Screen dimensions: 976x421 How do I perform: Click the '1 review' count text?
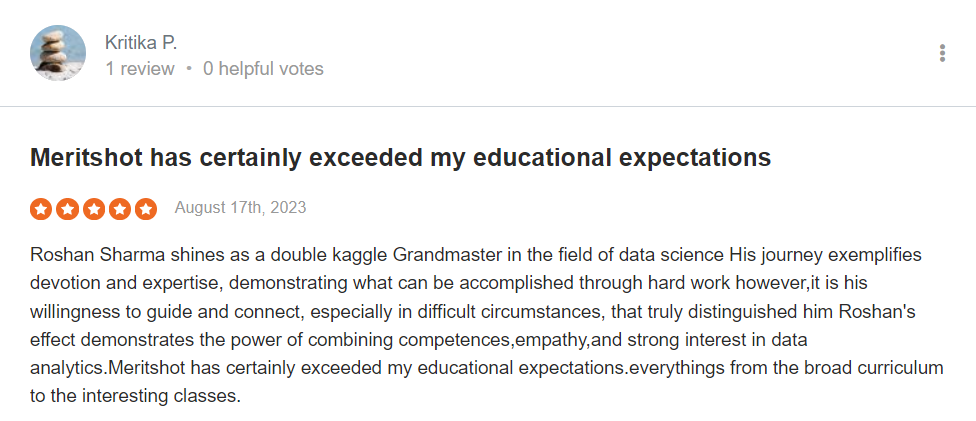(139, 69)
